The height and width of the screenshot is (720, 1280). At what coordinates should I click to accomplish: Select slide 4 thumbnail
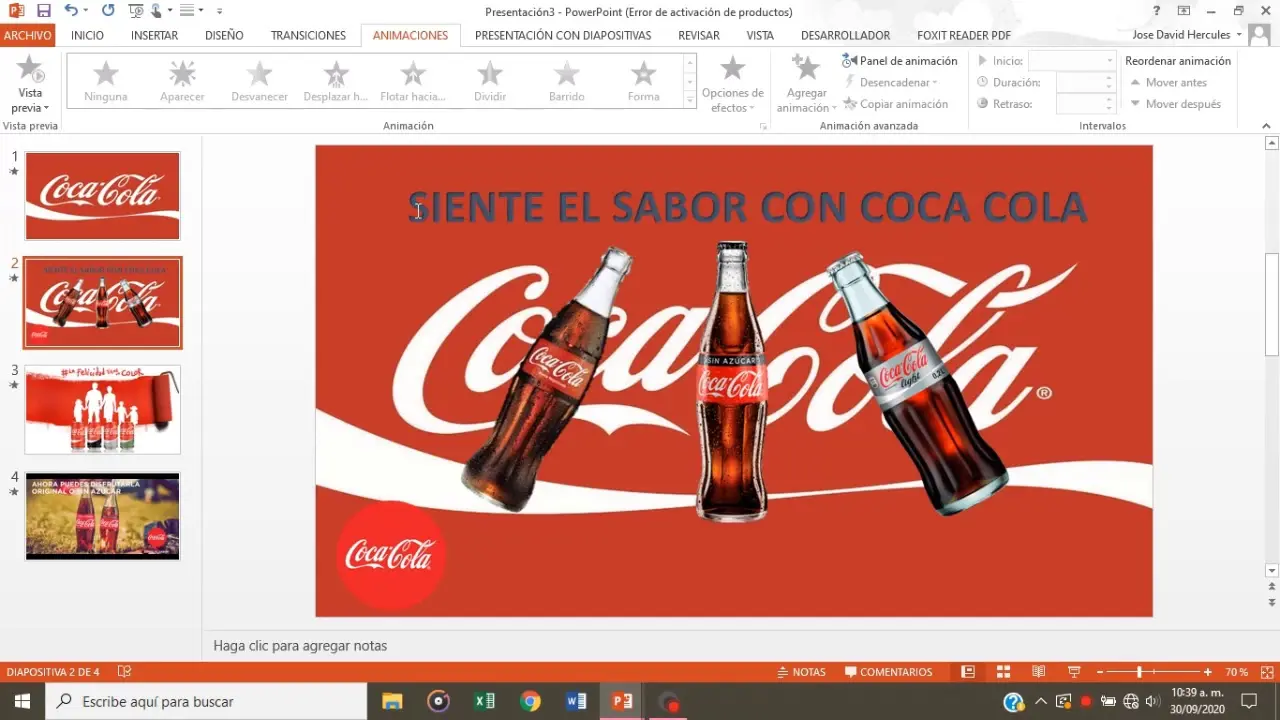(102, 516)
